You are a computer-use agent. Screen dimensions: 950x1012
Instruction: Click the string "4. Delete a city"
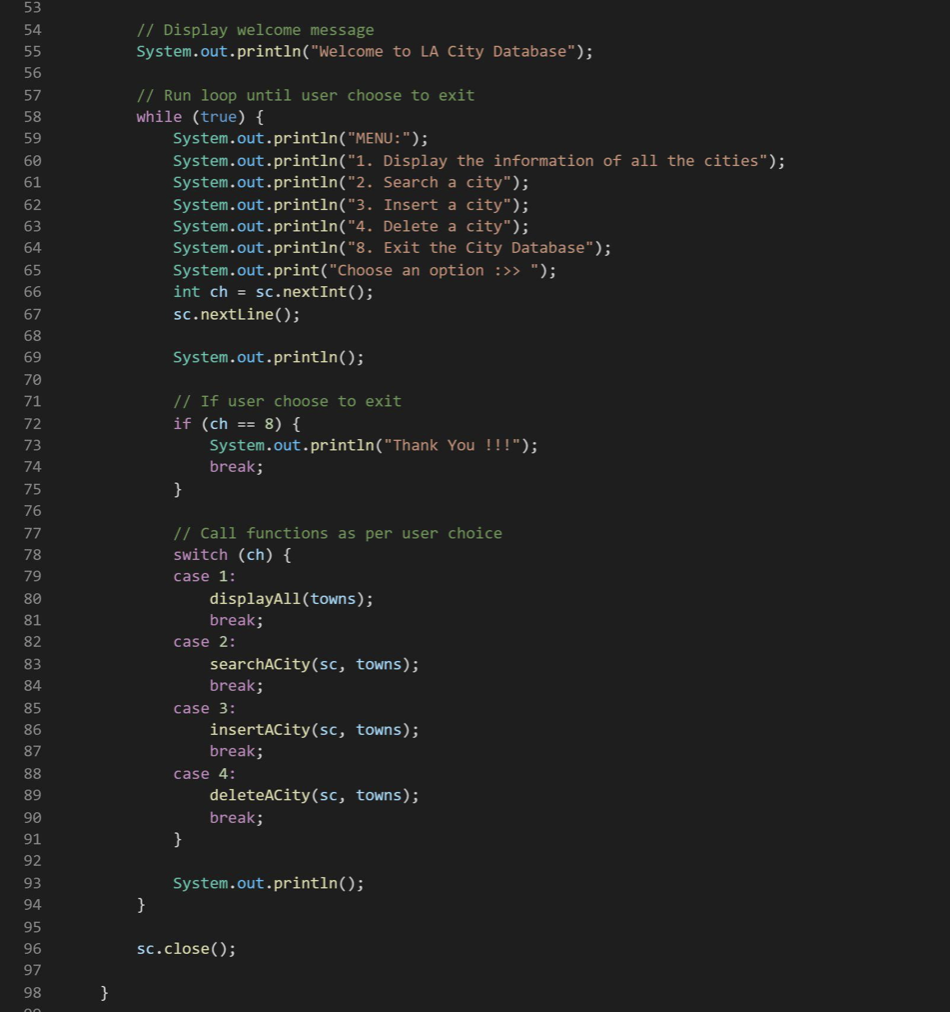pyautogui.click(x=429, y=227)
